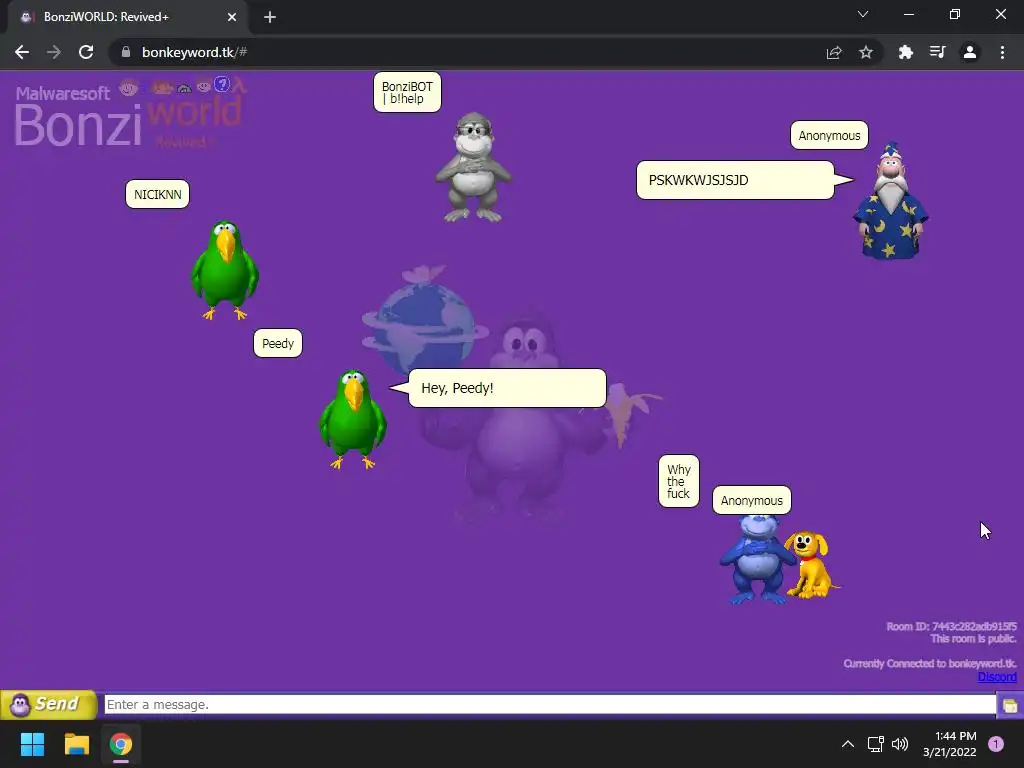Open network settings in the tray
The width and height of the screenshot is (1024, 768).
875,744
